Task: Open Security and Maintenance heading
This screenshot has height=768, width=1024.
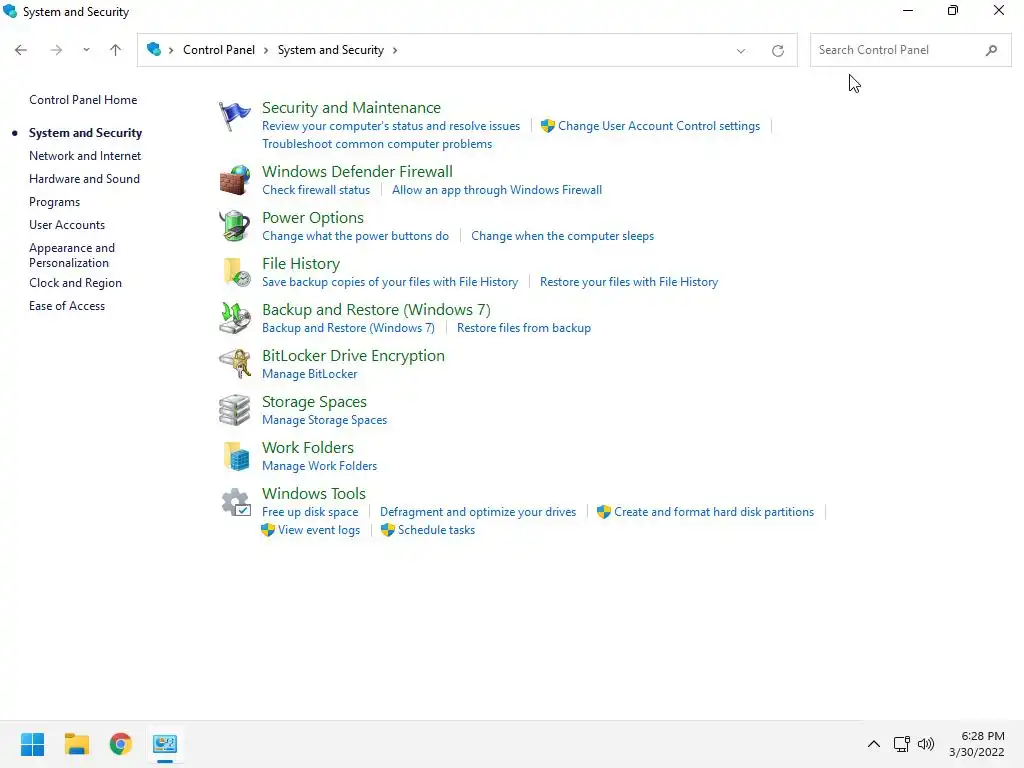Action: click(351, 108)
